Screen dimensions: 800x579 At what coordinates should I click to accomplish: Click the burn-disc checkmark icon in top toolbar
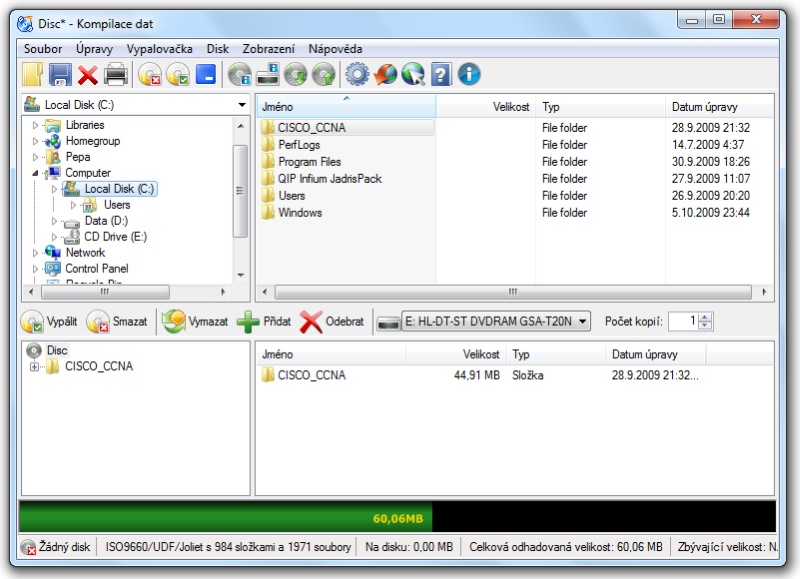(178, 74)
